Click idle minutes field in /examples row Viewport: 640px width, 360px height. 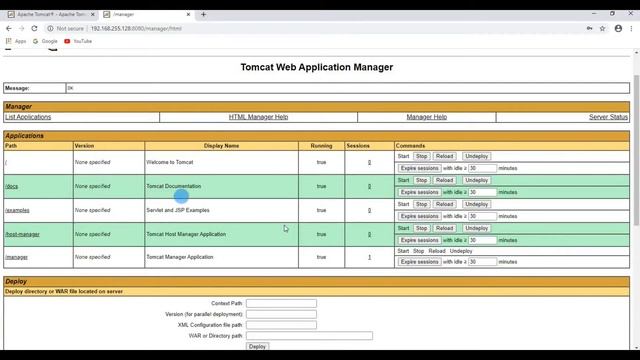point(482,216)
